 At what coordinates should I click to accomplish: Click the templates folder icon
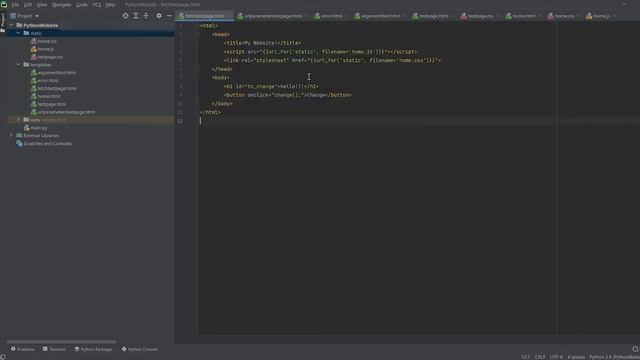26,64
